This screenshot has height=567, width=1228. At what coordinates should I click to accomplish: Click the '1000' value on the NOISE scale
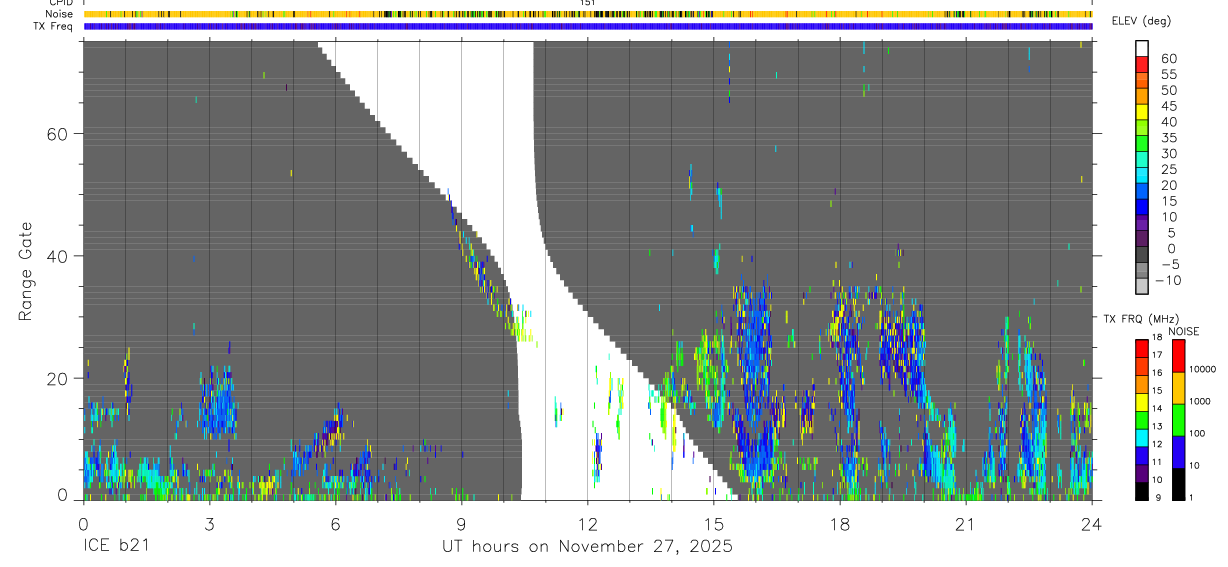1200,400
